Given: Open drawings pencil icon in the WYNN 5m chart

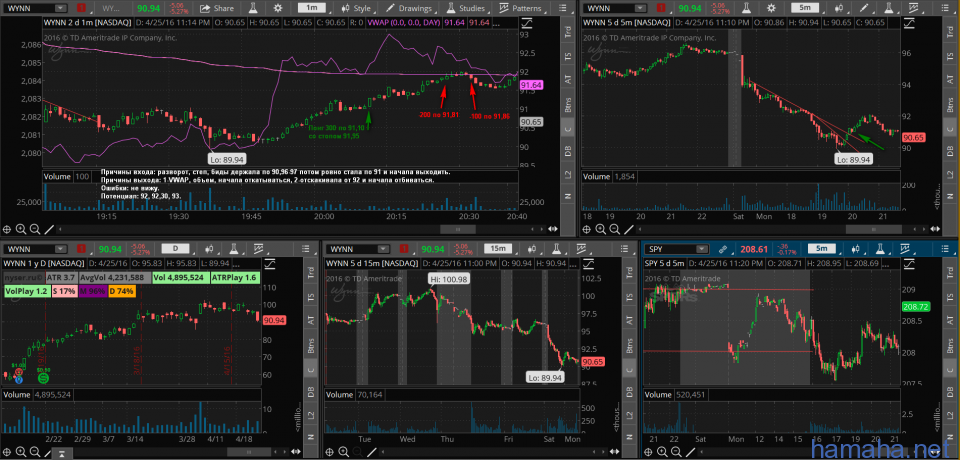Looking at the screenshot, I should [864, 8].
